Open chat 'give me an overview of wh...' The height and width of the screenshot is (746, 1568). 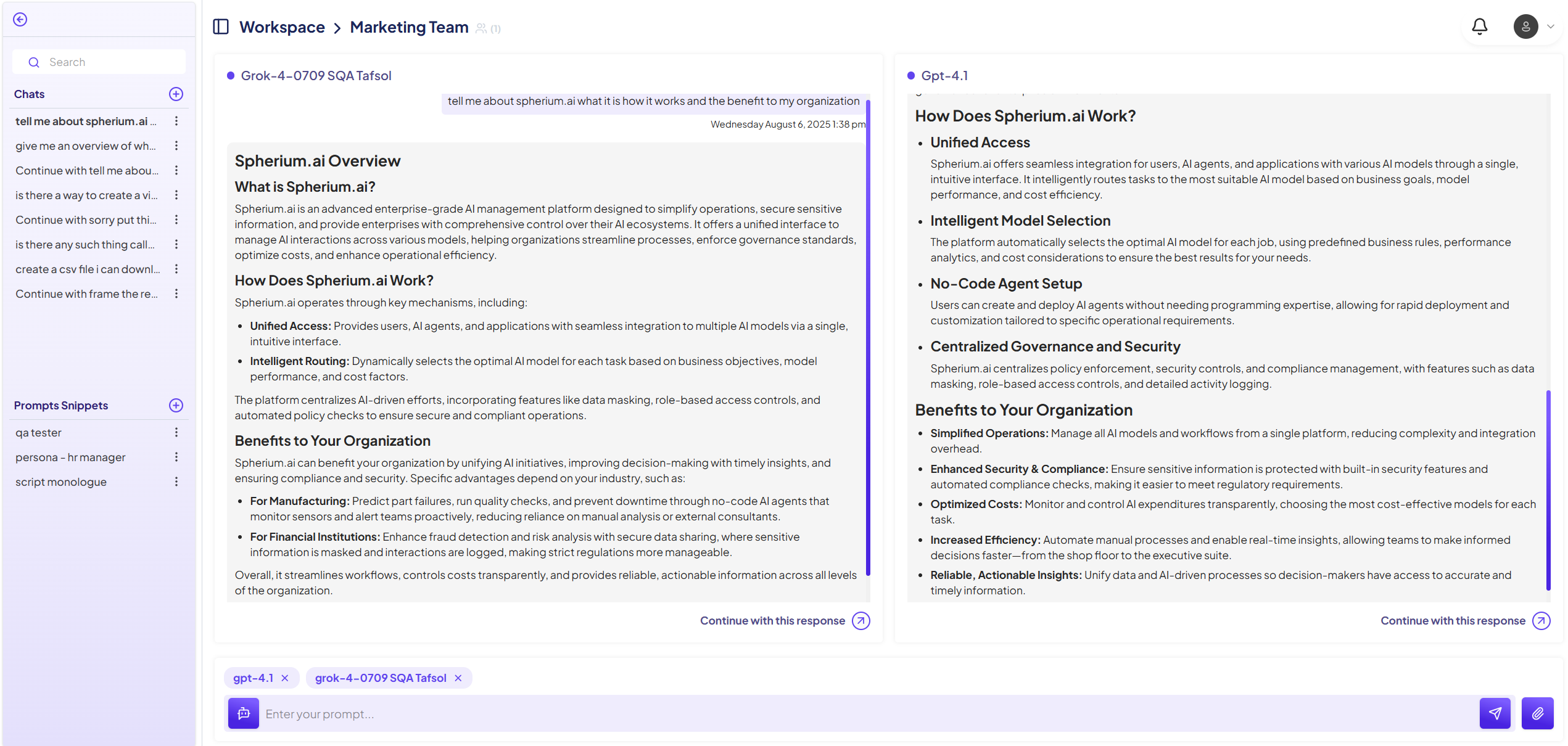pos(86,146)
